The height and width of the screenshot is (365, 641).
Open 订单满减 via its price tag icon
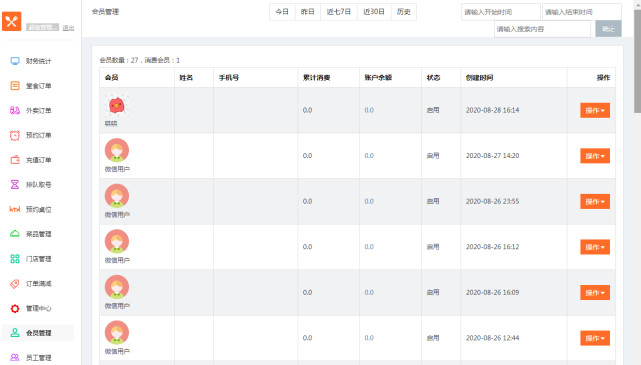pos(15,284)
